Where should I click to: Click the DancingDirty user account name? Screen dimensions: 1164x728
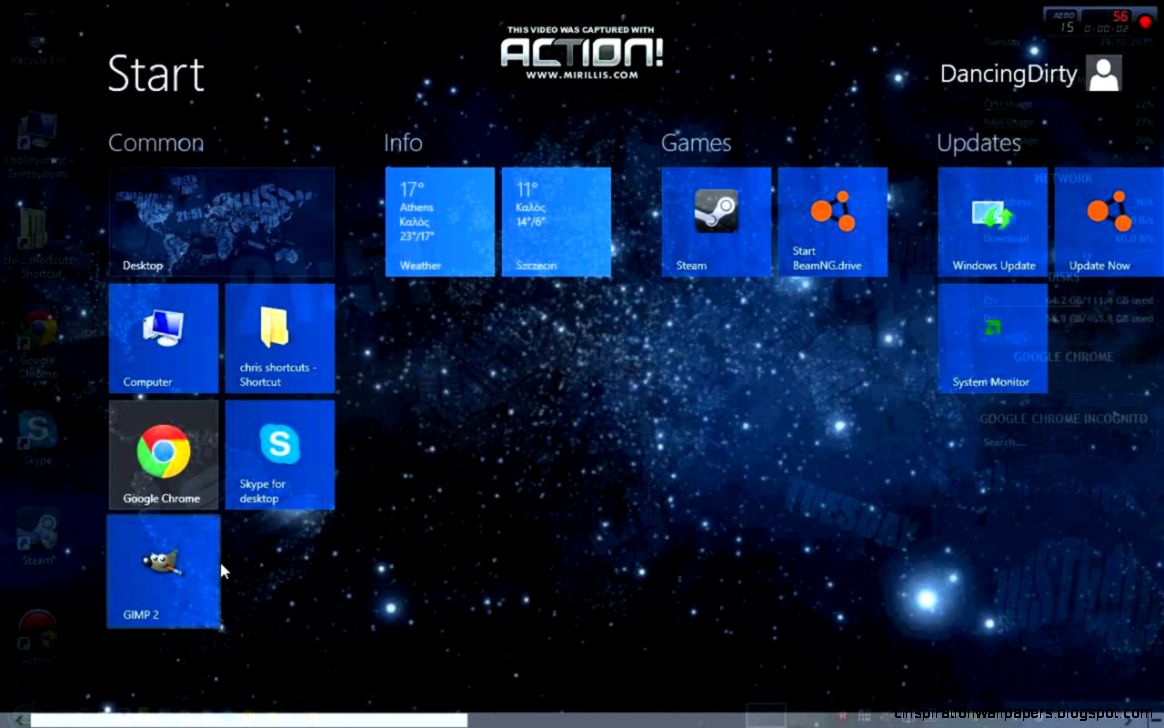(x=1007, y=73)
